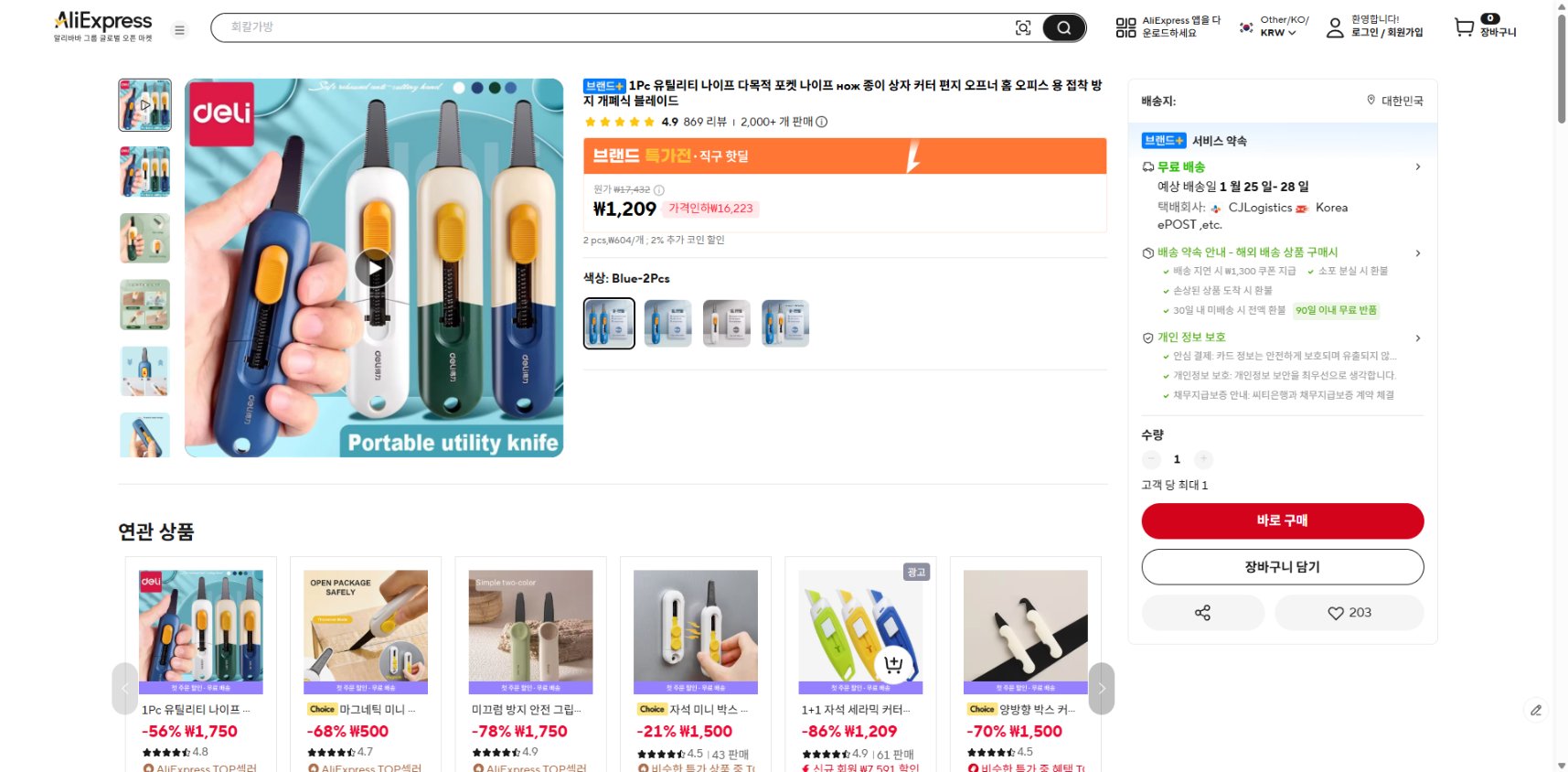Click the user account person icon
Image resolution: width=1568 pixels, height=772 pixels.
pos(1336,30)
